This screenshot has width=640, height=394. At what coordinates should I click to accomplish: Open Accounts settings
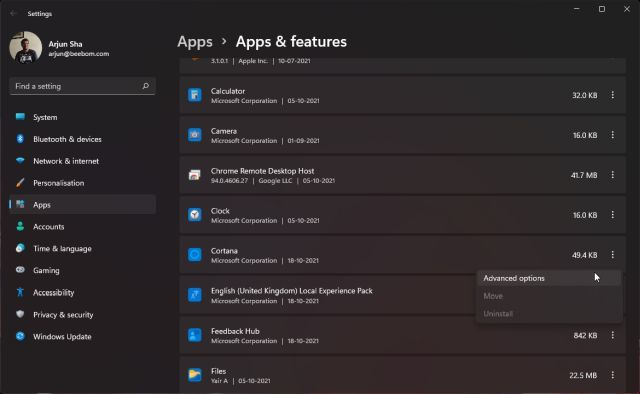[x=82, y=227]
